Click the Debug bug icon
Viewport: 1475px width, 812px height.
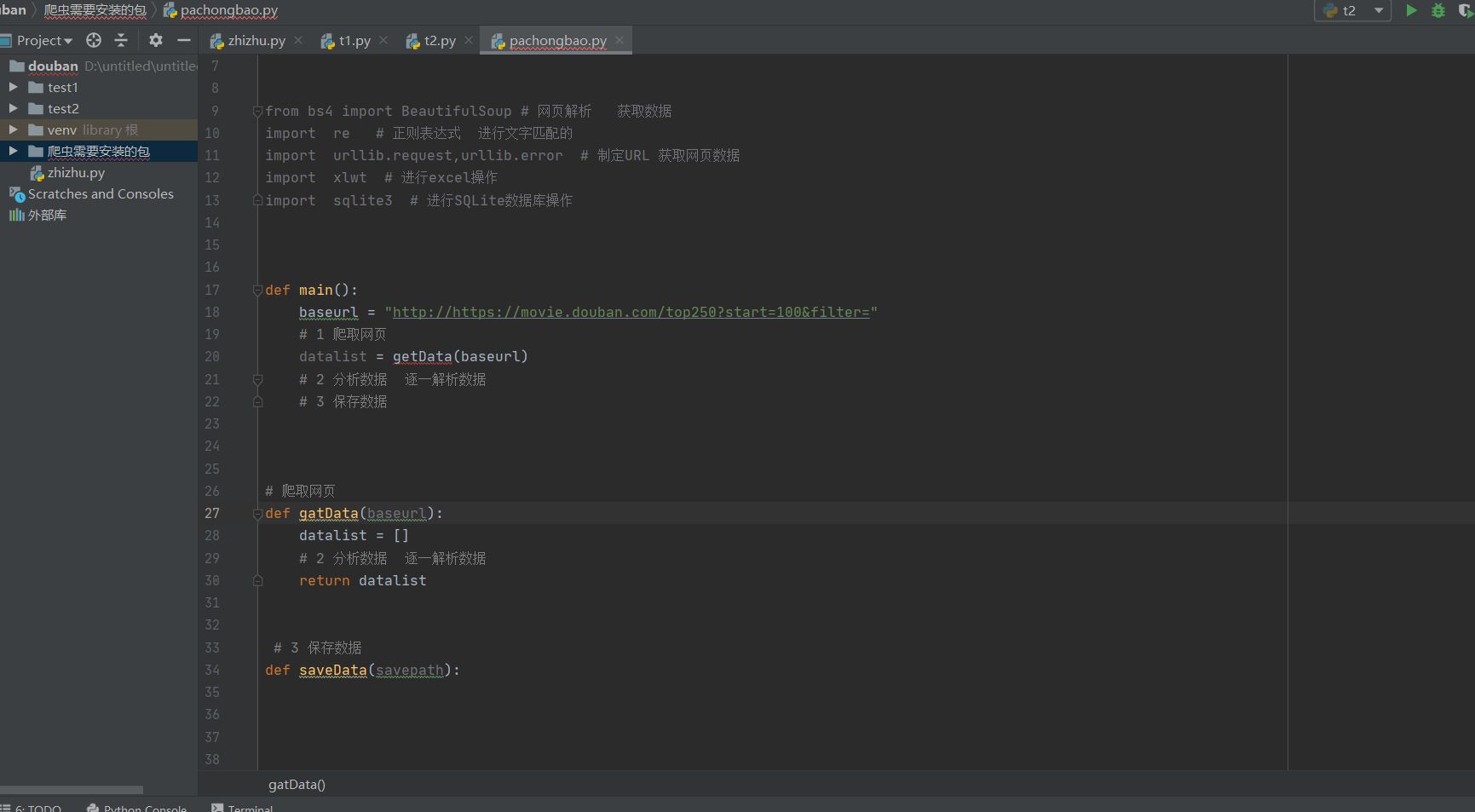pyautogui.click(x=1438, y=10)
